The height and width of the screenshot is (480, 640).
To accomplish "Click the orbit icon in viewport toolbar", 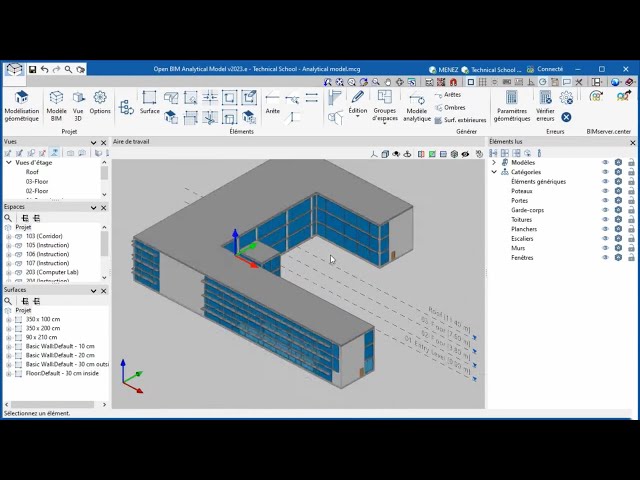I will pos(407,154).
